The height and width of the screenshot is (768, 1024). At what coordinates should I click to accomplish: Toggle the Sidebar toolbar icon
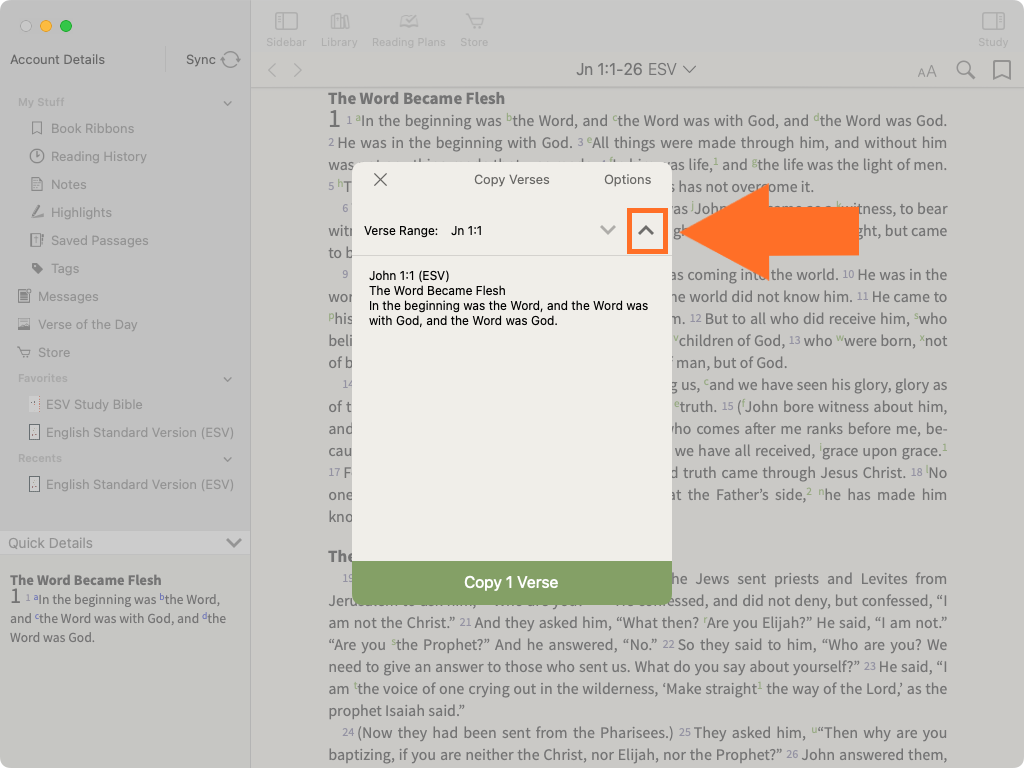tap(287, 28)
